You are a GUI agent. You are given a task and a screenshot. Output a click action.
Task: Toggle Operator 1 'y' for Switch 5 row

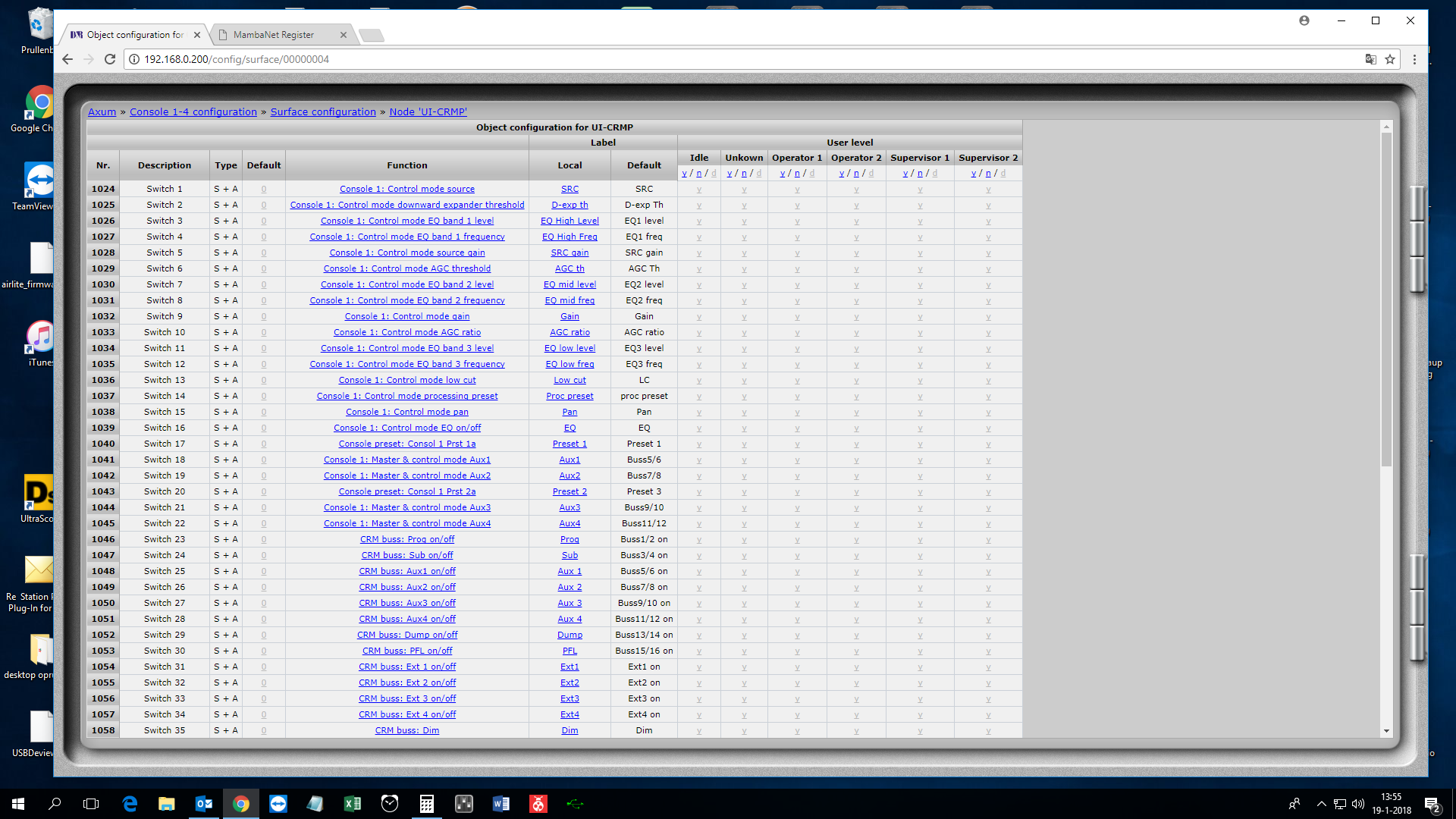tap(797, 253)
